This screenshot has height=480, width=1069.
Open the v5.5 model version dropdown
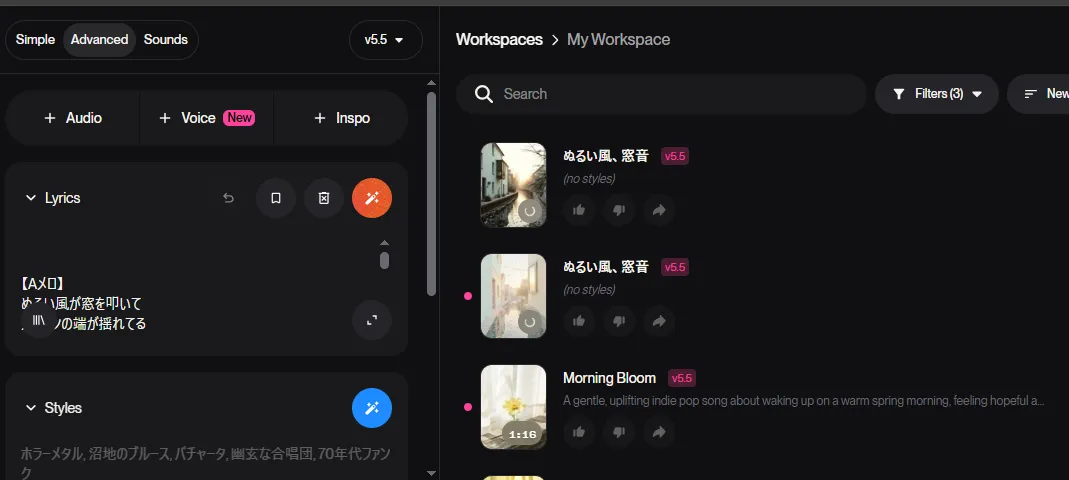[385, 40]
